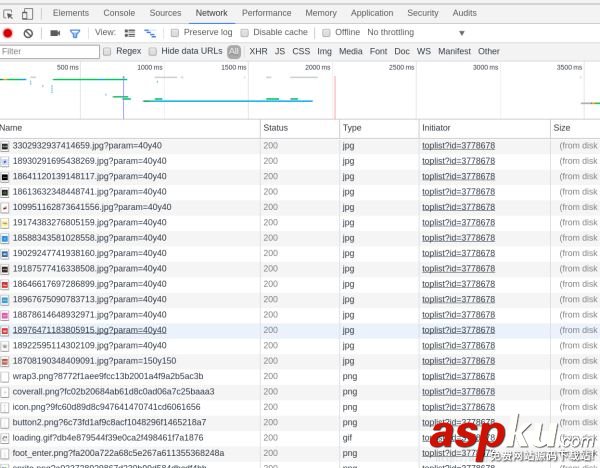Sort by the Name column header
600x468 pixels.
coord(130,128)
